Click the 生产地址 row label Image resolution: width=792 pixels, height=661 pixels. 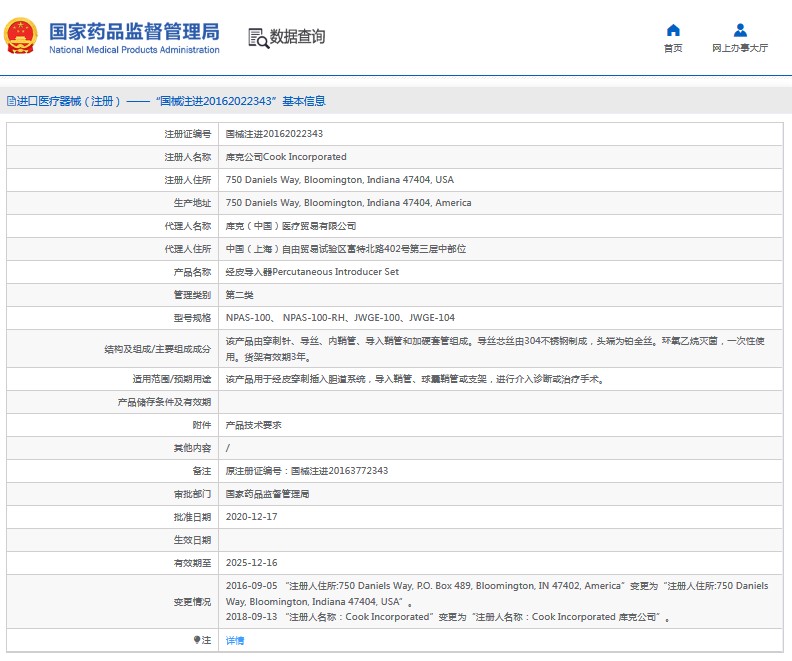point(192,203)
